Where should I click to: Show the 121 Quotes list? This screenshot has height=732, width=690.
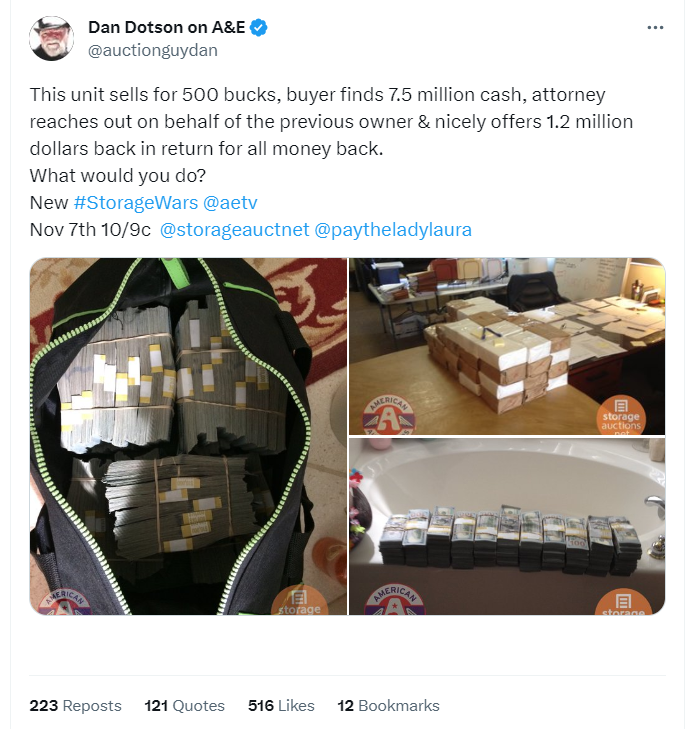pyautogui.click(x=184, y=706)
